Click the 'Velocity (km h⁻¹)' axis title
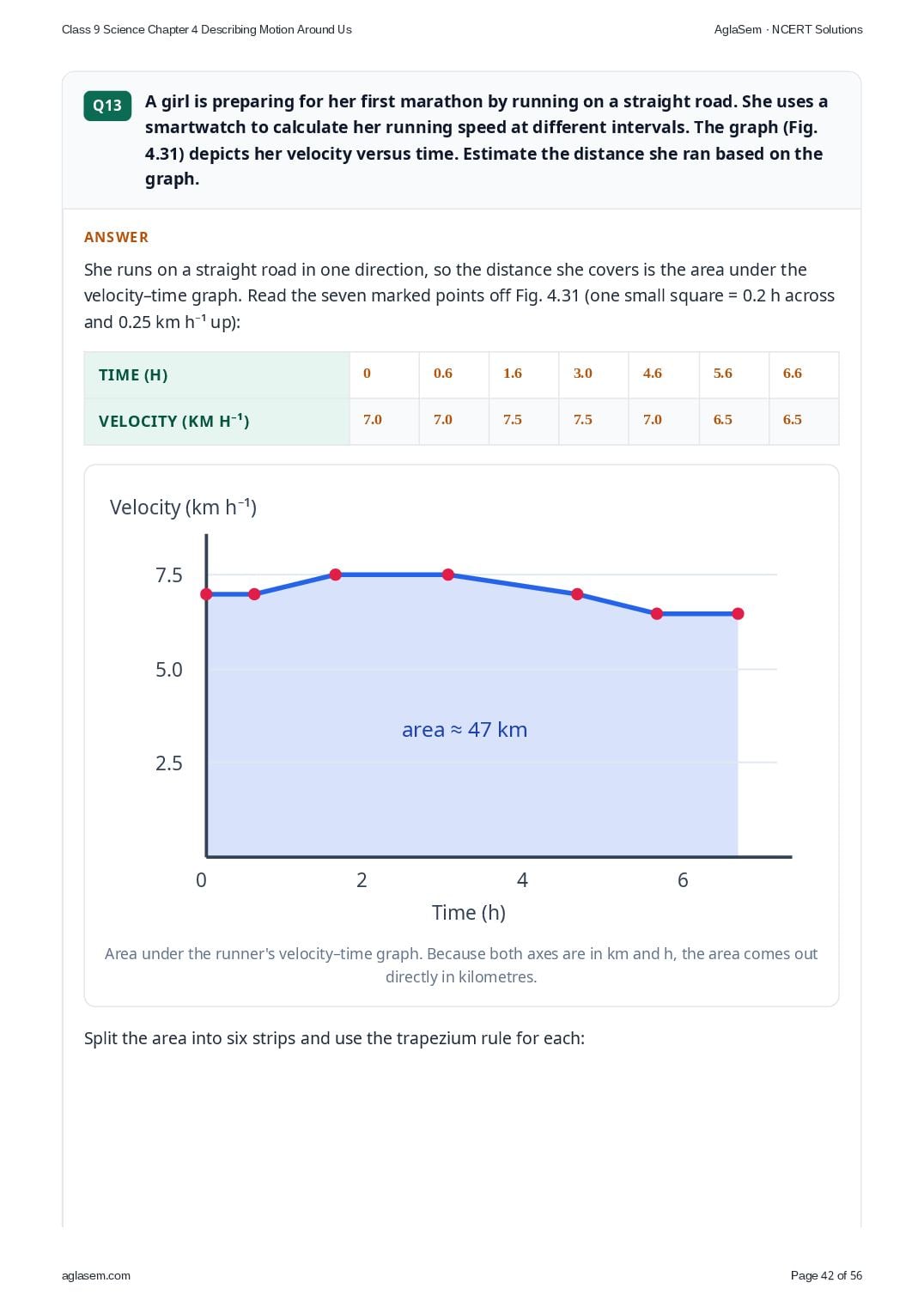Viewport: 924px width, 1307px height. click(x=183, y=508)
